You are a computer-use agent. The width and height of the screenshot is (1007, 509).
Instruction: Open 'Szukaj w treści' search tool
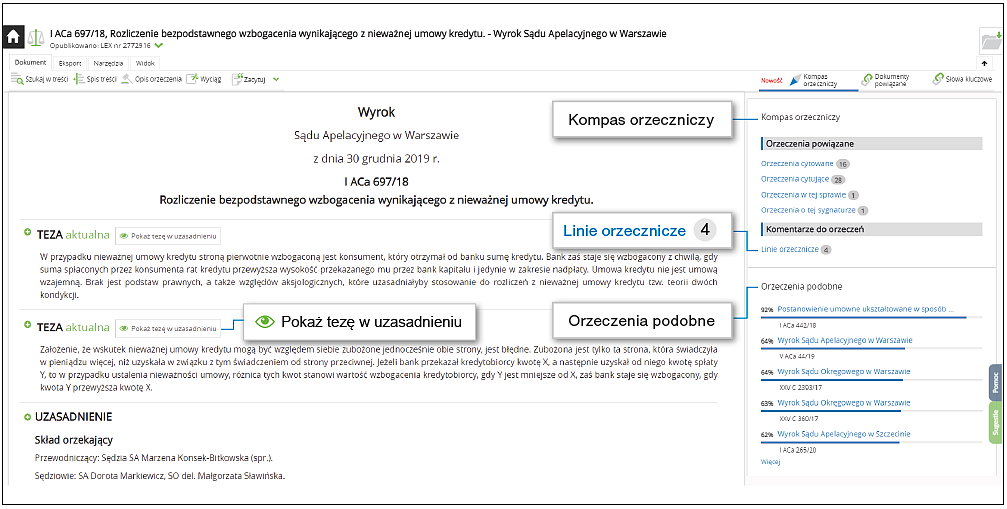tap(40, 79)
